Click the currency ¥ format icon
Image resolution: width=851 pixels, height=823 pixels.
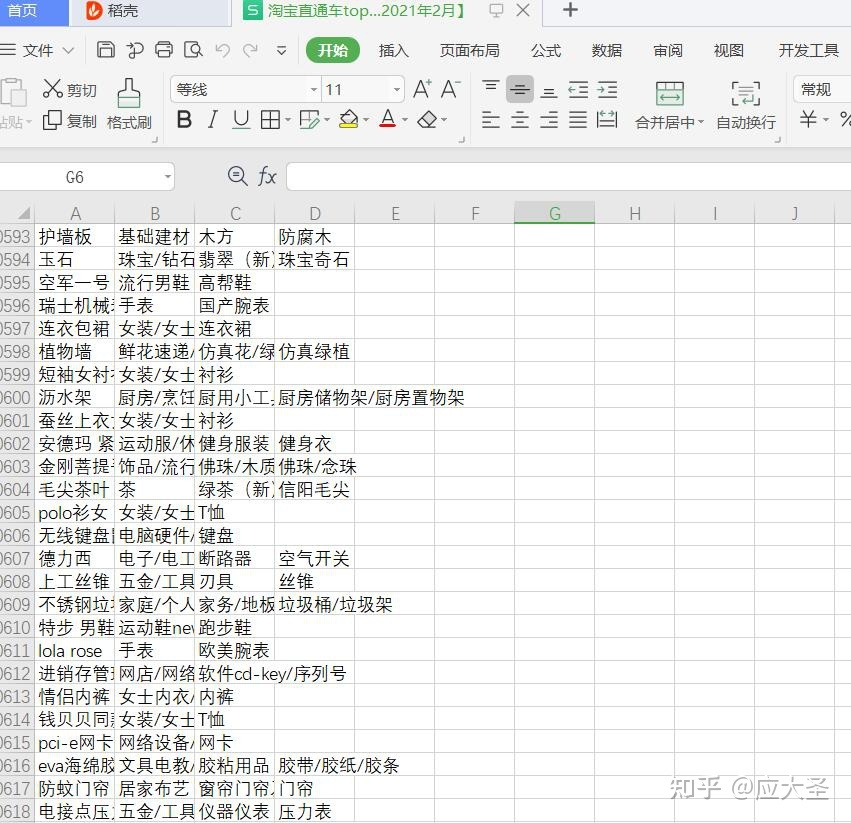tap(808, 118)
